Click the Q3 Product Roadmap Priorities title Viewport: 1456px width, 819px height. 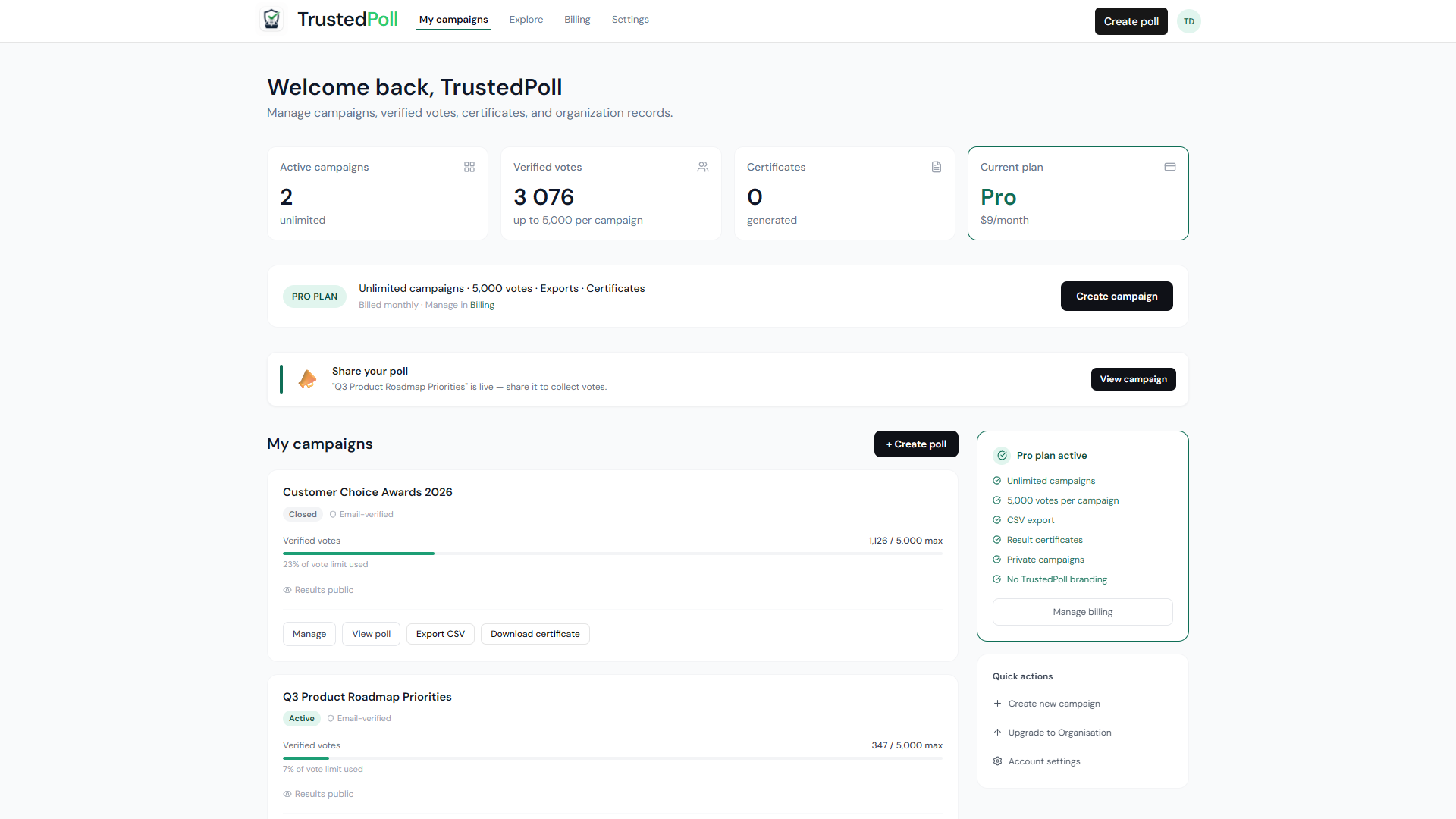click(x=367, y=697)
